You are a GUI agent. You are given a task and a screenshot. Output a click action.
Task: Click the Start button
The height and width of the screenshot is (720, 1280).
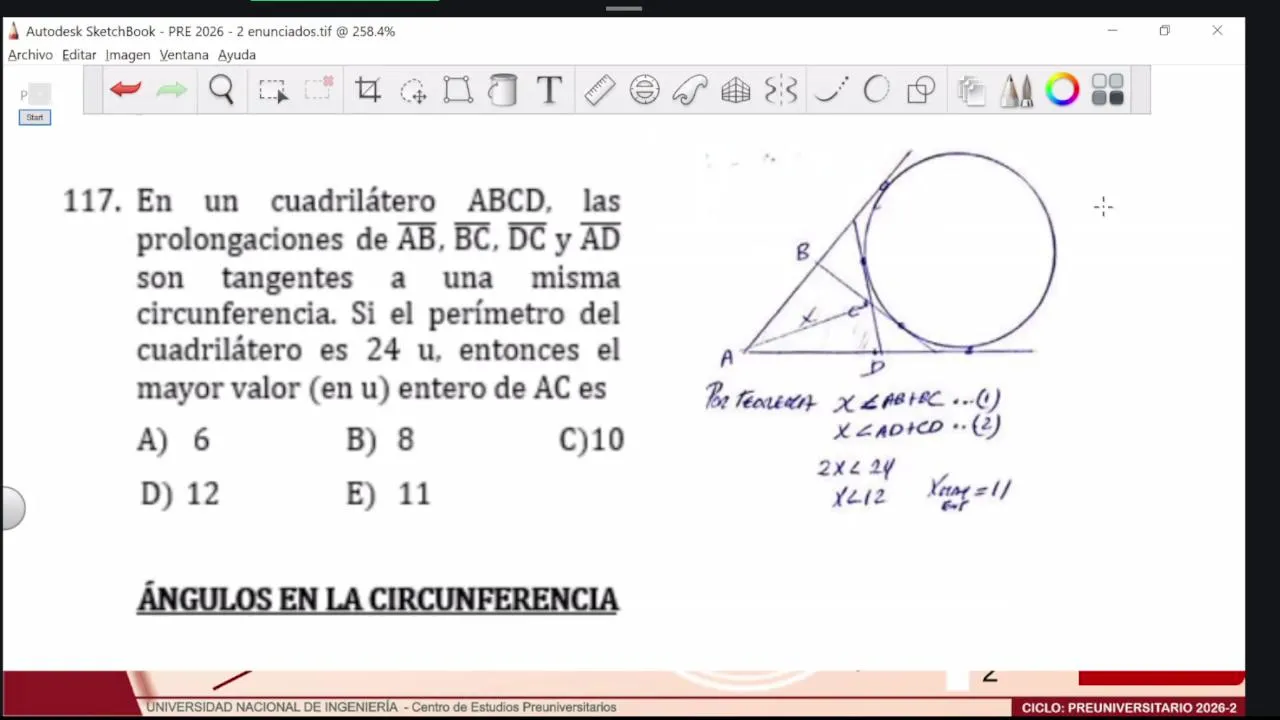[x=35, y=117]
